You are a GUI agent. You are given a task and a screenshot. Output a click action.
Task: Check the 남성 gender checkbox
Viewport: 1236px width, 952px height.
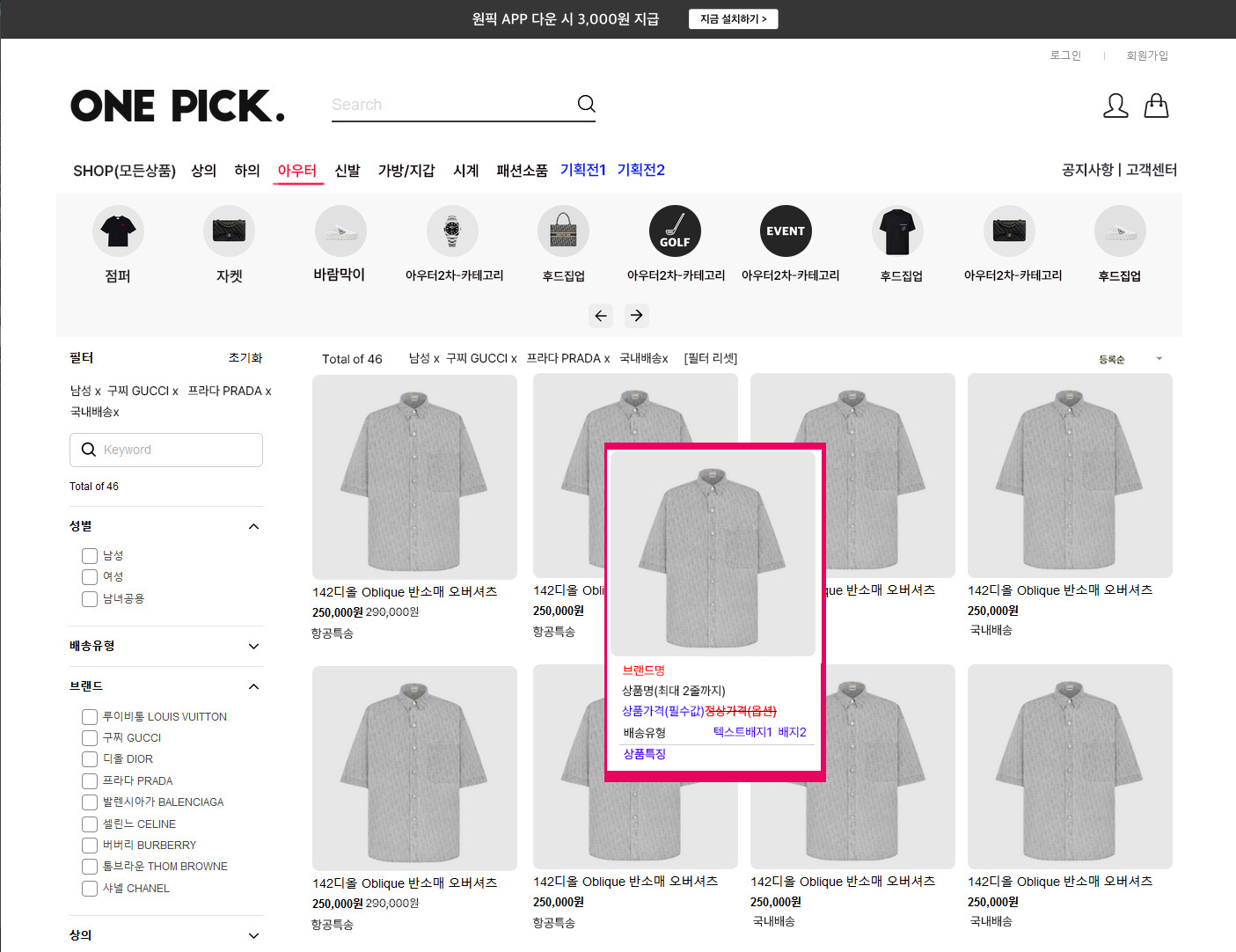90,556
